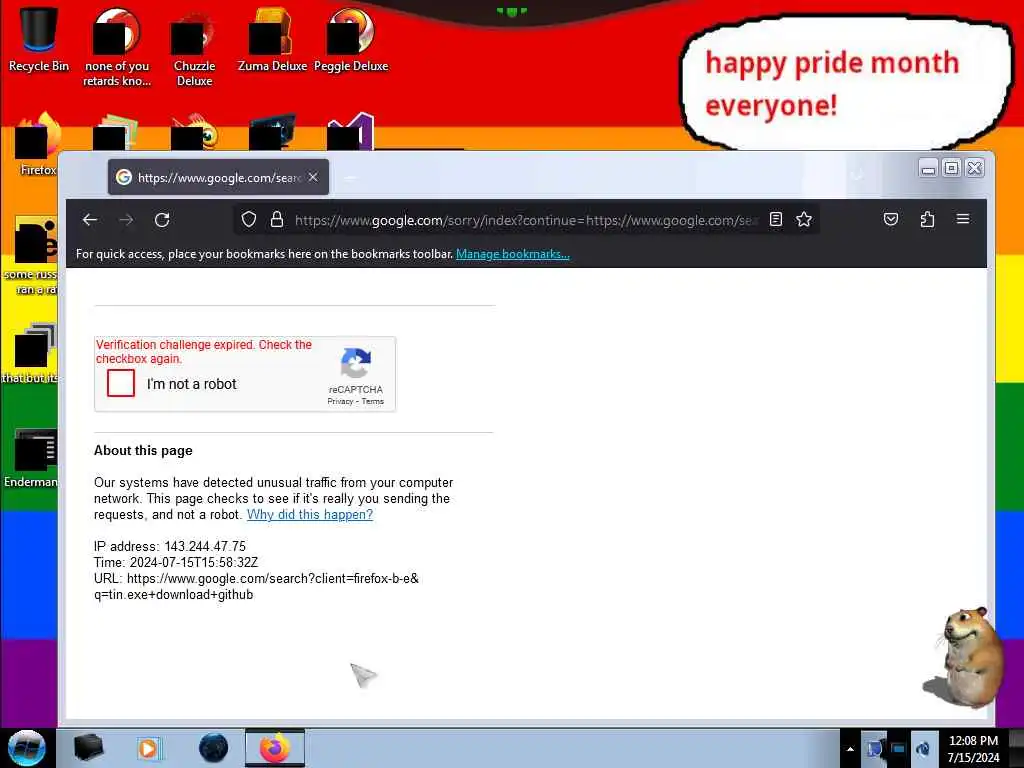The image size is (1024, 768).
Task: Check the I'm not a robot checkbox
Action: pos(121,383)
